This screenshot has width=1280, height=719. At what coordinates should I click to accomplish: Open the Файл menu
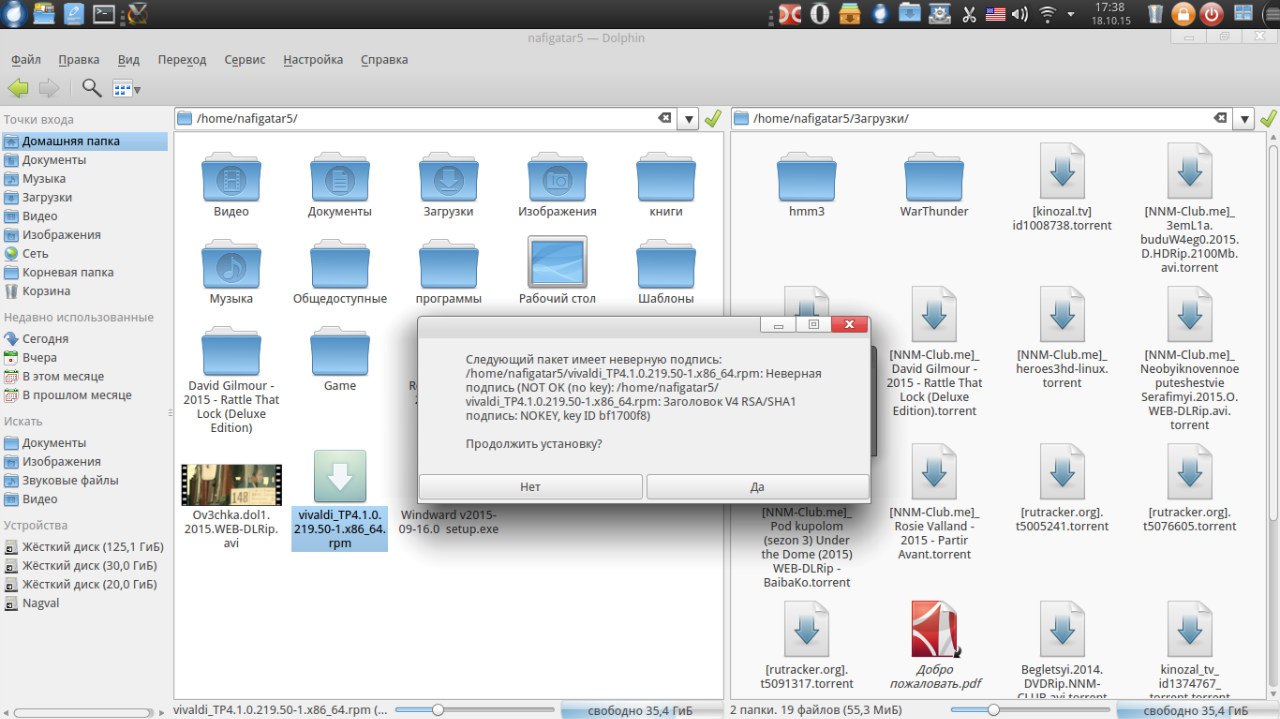point(26,60)
